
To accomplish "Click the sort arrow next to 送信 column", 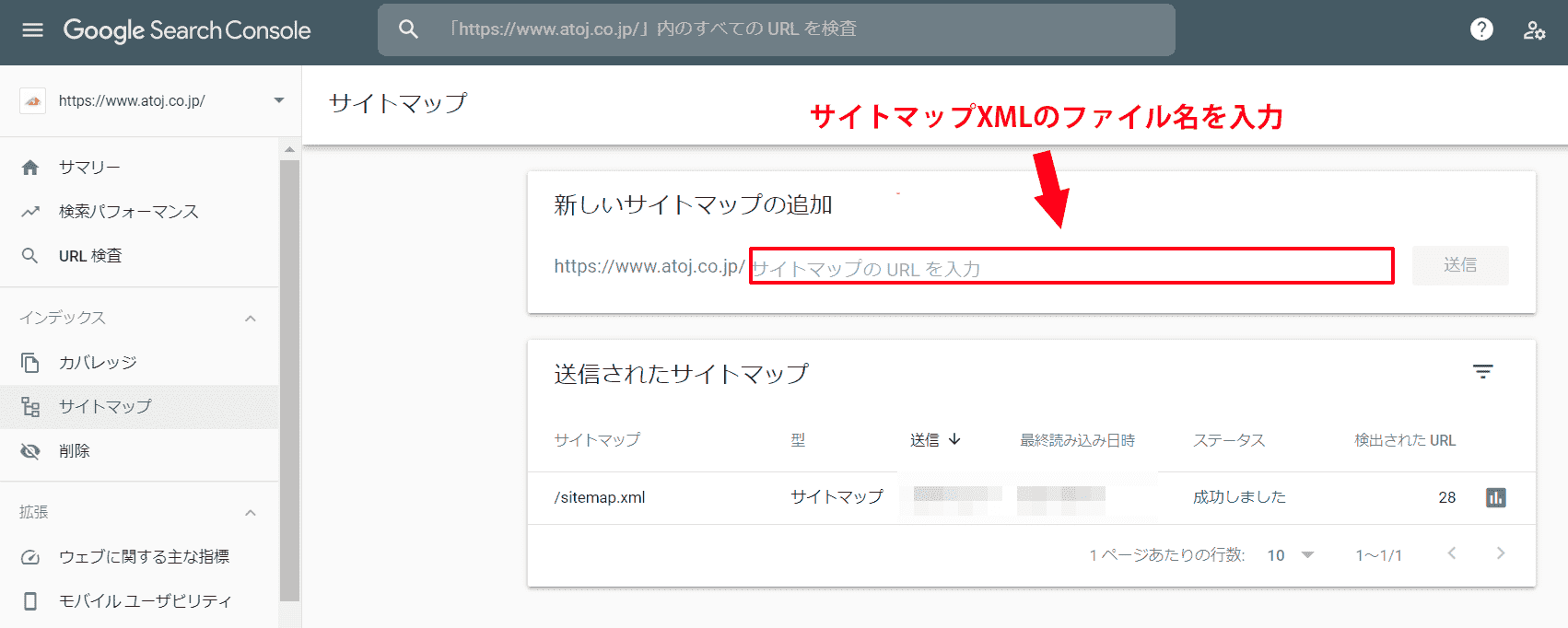I will tap(954, 439).
